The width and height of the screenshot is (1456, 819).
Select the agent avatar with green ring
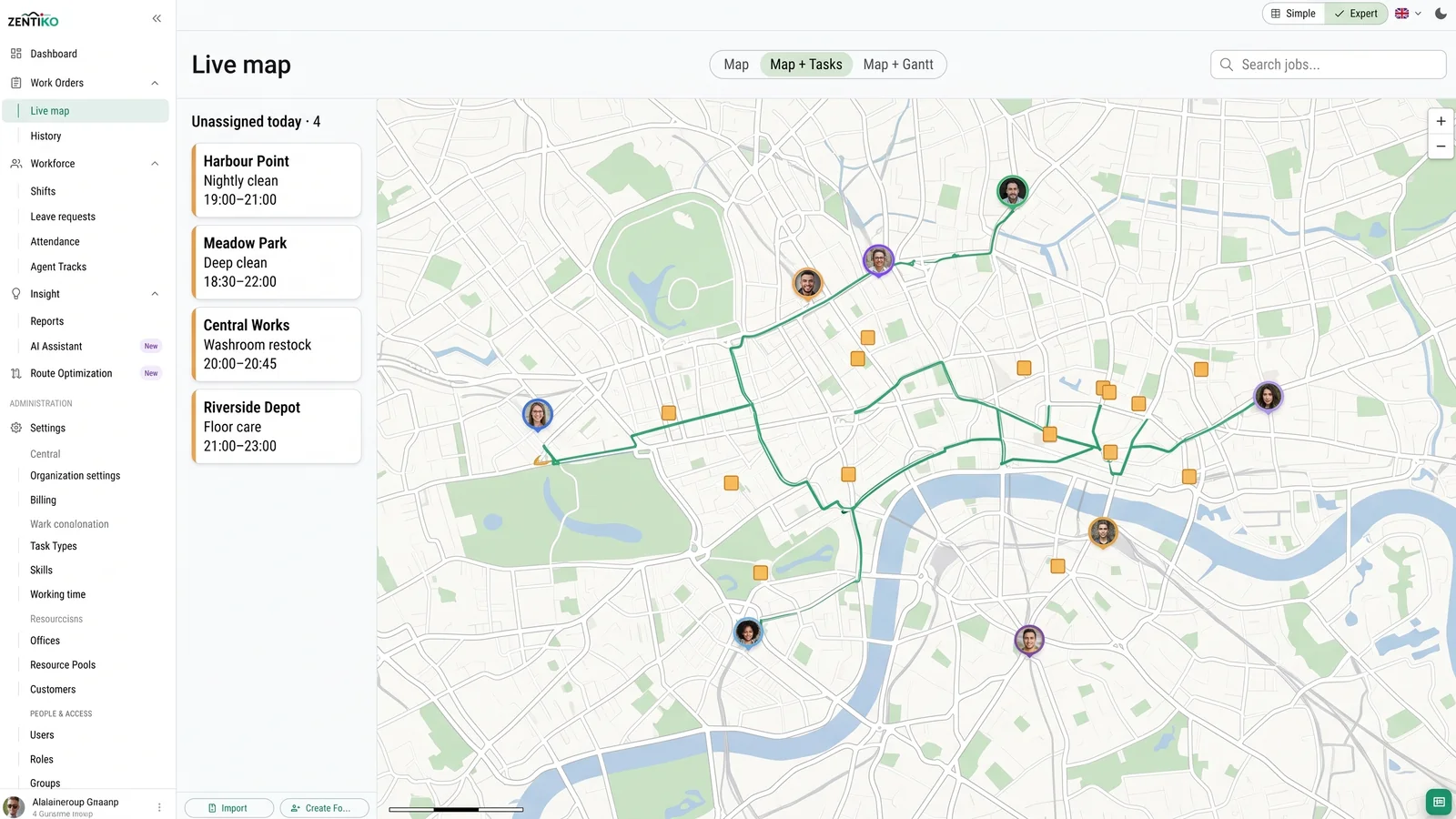coord(1012,191)
